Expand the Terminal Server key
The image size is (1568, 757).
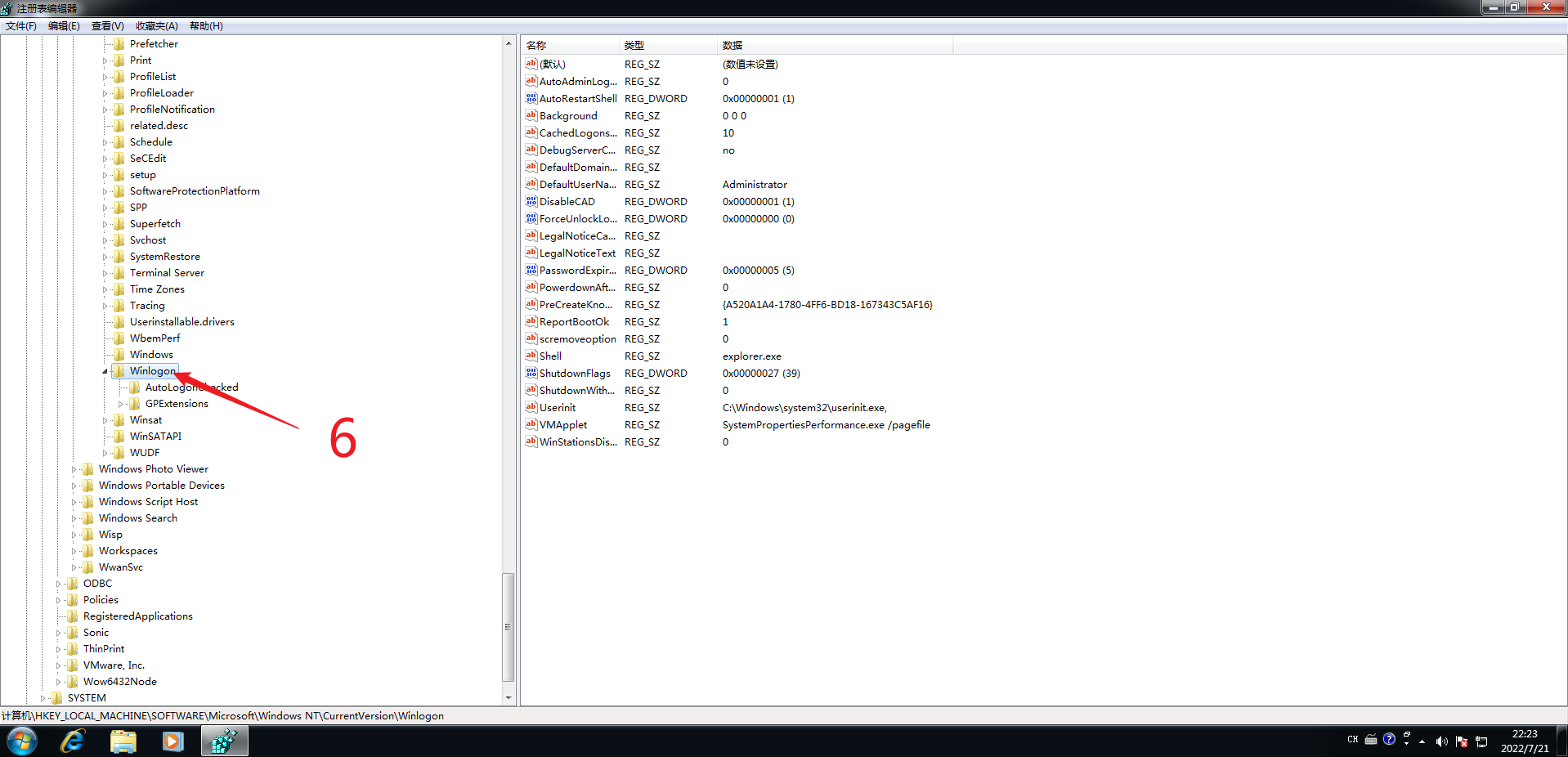point(105,273)
